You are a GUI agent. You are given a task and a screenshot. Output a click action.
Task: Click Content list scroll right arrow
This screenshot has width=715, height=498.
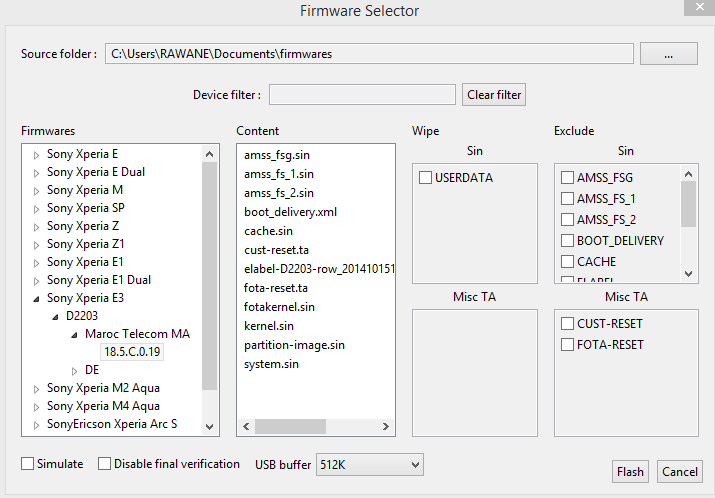pos(386,426)
